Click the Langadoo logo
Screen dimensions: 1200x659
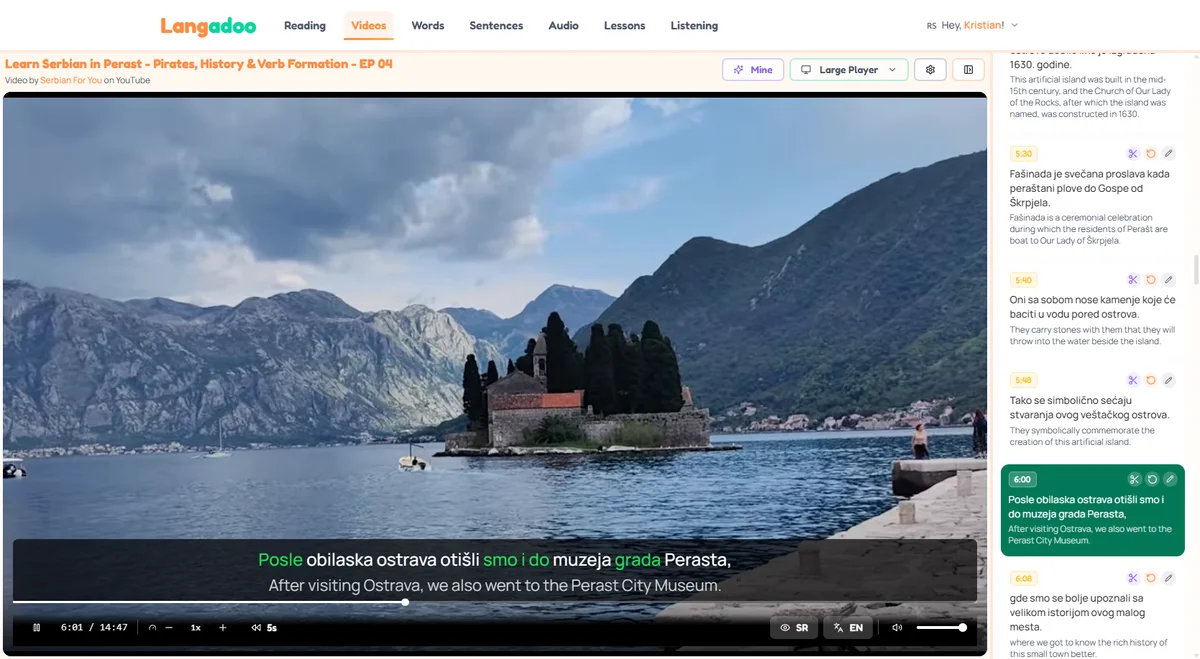208,25
